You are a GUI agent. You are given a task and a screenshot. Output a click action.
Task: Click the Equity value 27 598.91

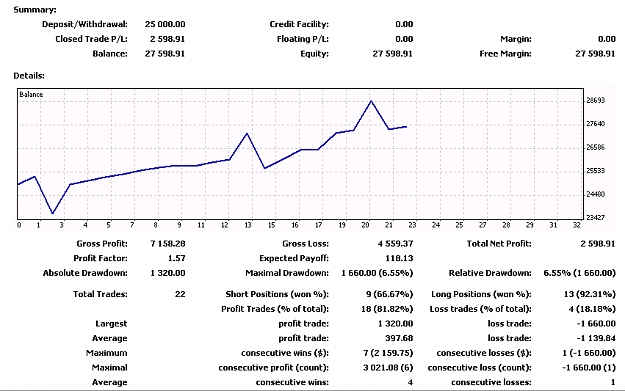pos(393,54)
